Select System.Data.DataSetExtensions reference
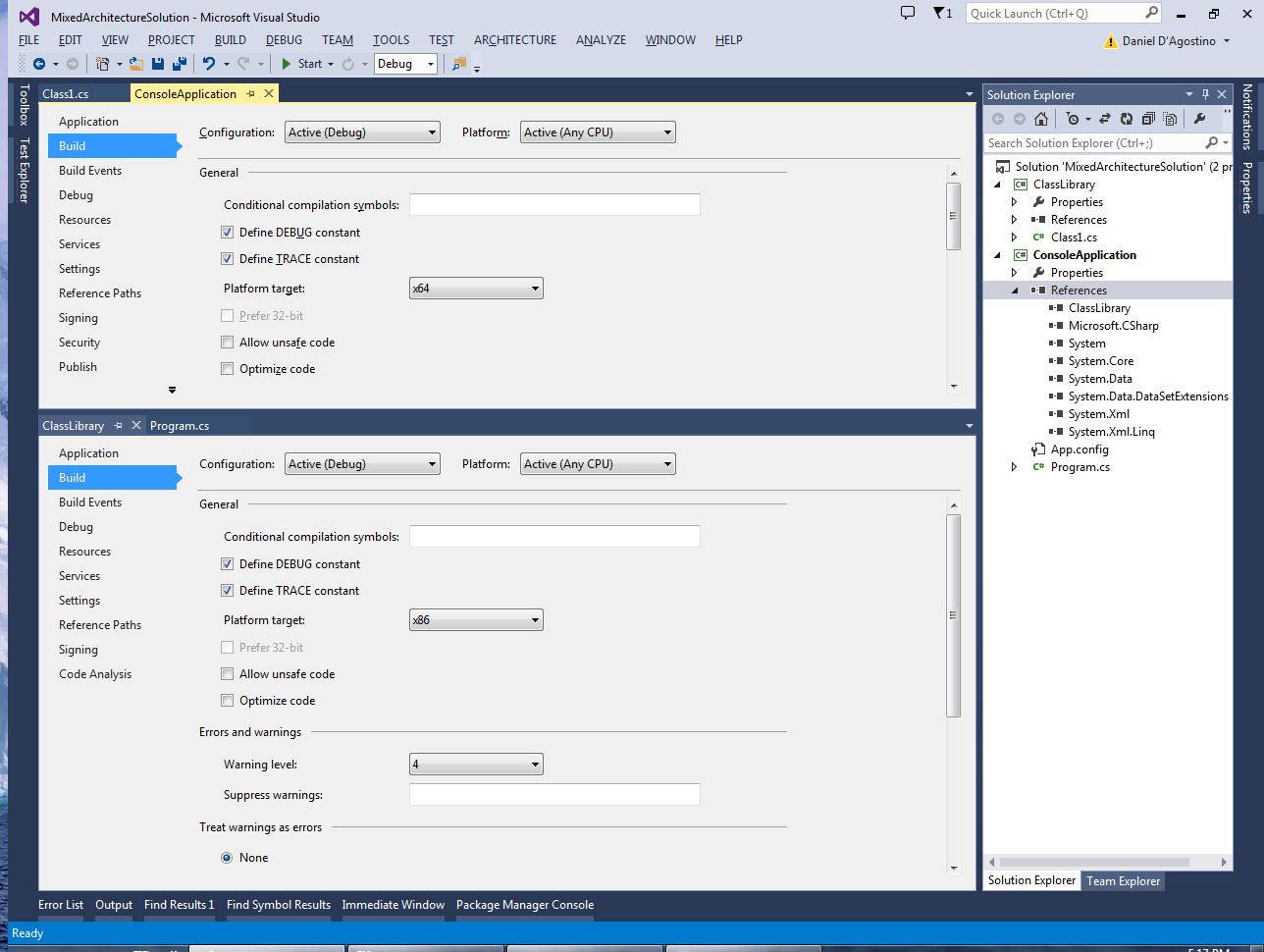Viewport: 1264px width, 952px height. 1148,397
